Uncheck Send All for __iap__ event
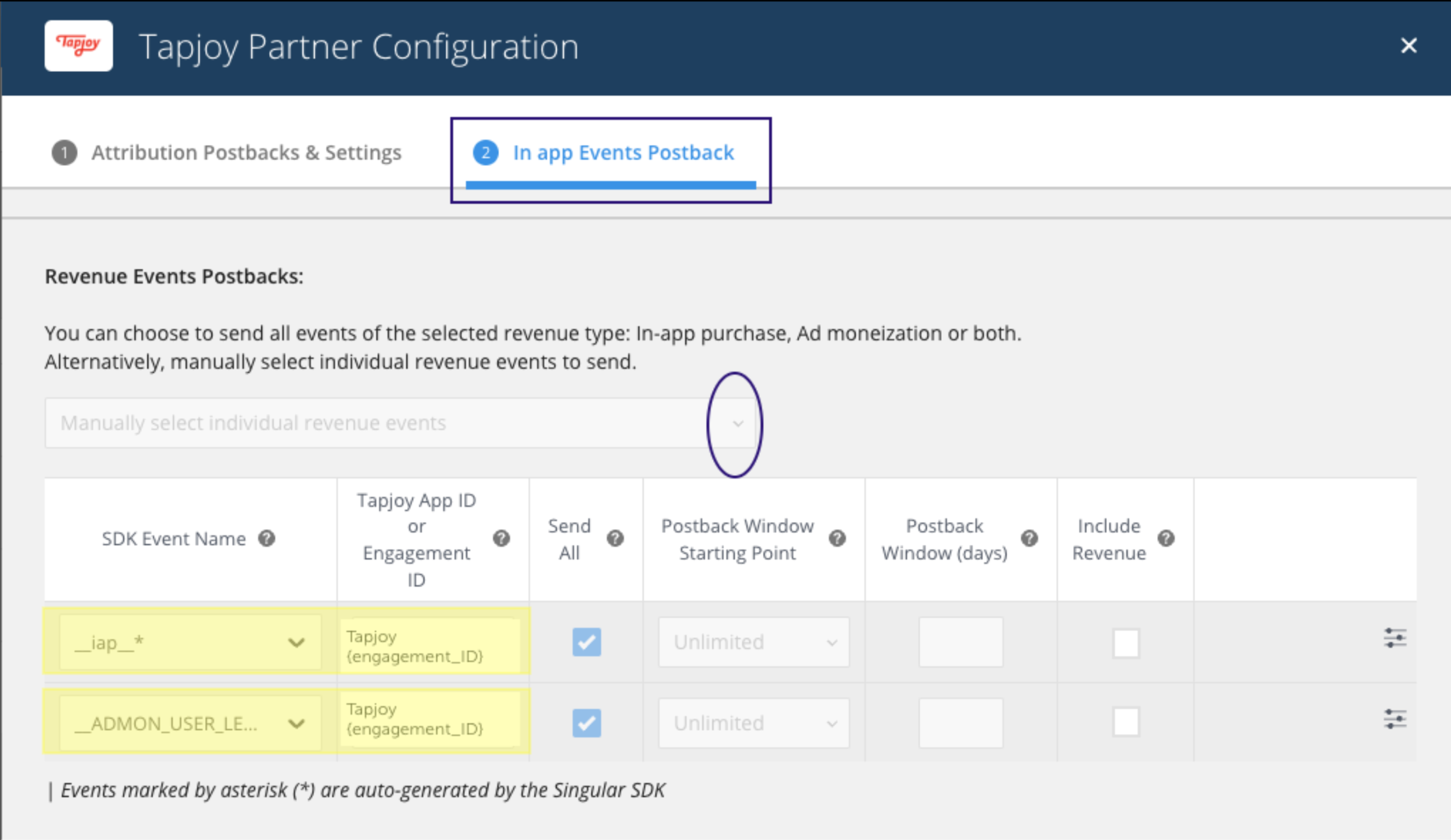1451x840 pixels. pos(586,642)
